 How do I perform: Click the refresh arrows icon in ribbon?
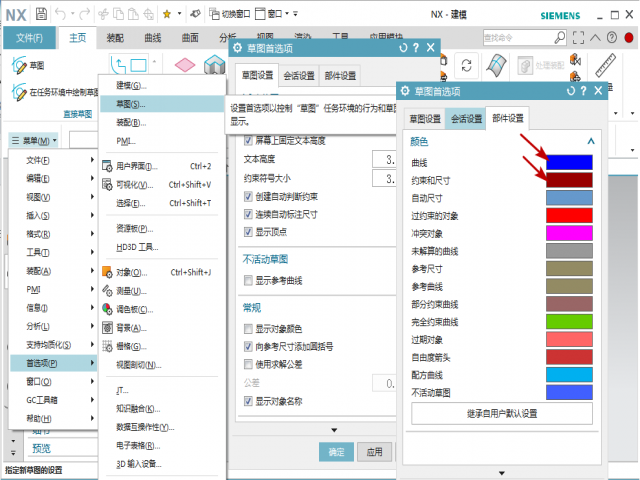click(x=466, y=65)
